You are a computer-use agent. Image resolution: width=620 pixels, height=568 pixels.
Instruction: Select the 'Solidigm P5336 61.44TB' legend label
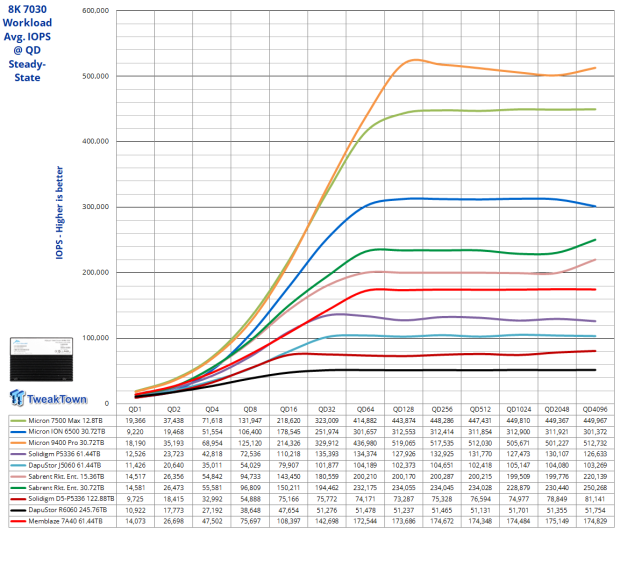point(64,454)
